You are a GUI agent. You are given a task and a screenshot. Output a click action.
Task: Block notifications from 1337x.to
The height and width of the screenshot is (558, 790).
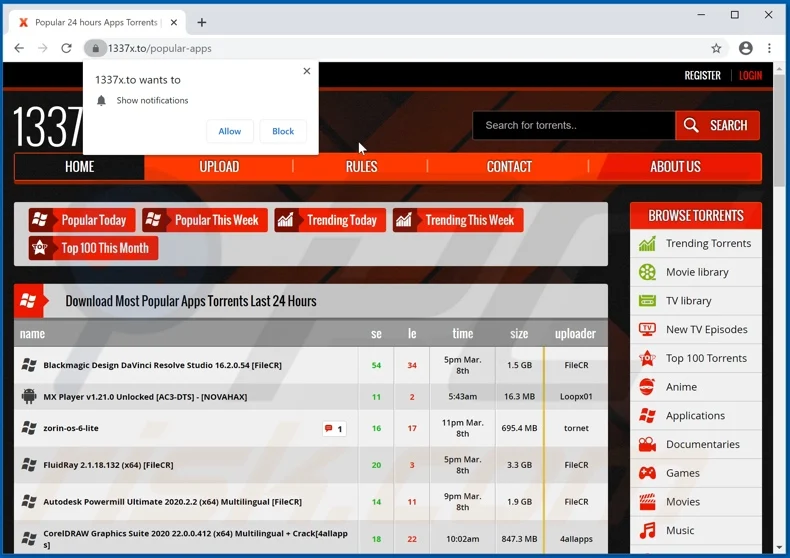click(x=283, y=131)
